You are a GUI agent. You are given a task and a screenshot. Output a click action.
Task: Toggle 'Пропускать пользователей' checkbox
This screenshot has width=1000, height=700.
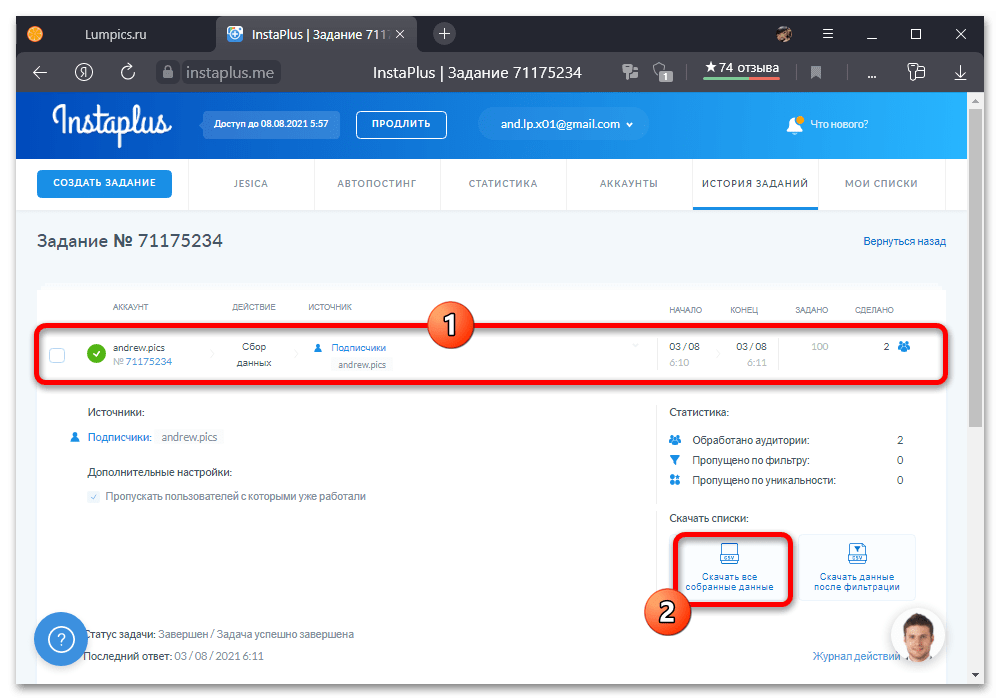[x=93, y=496]
